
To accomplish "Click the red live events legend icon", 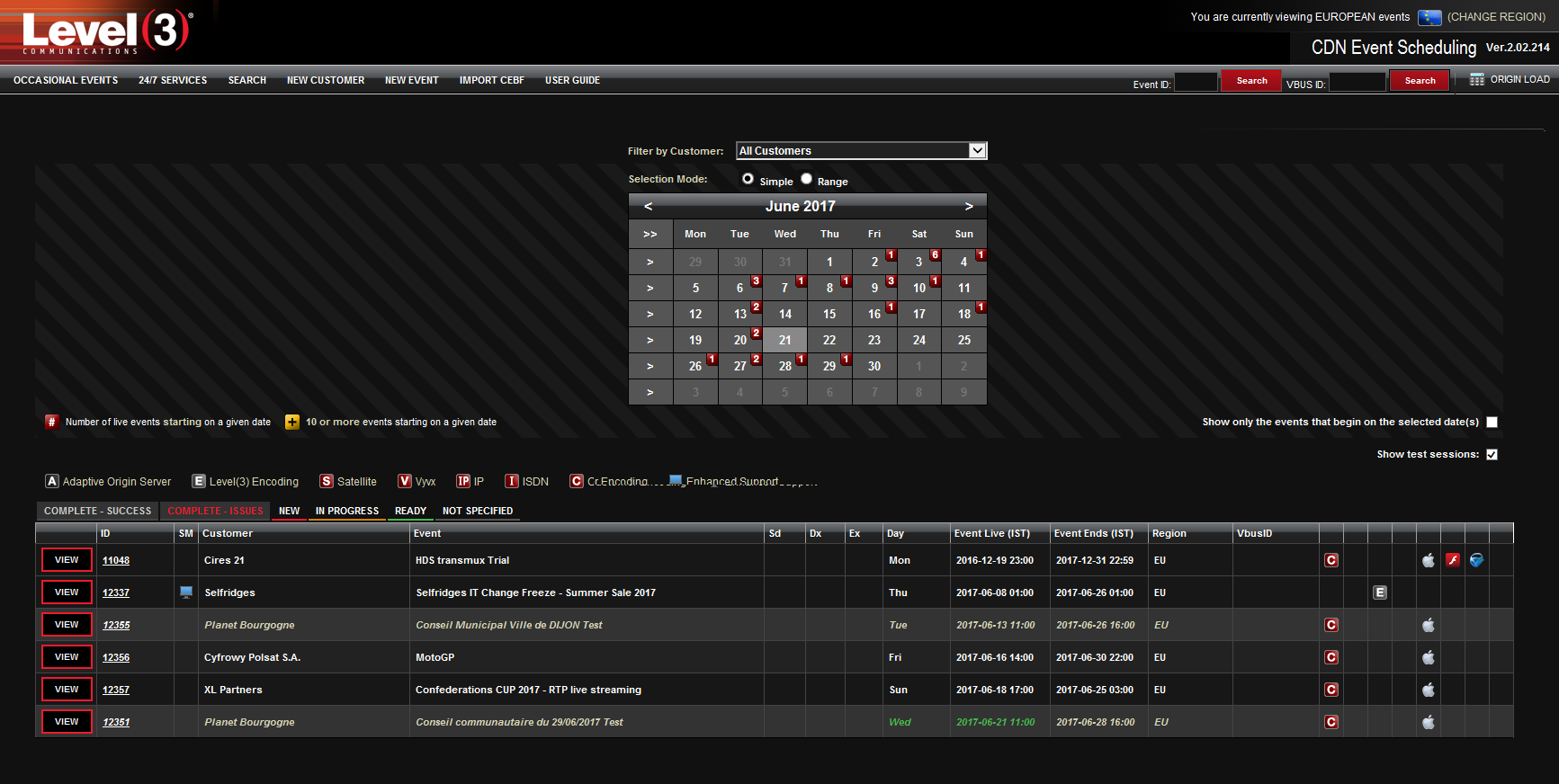I will [52, 422].
